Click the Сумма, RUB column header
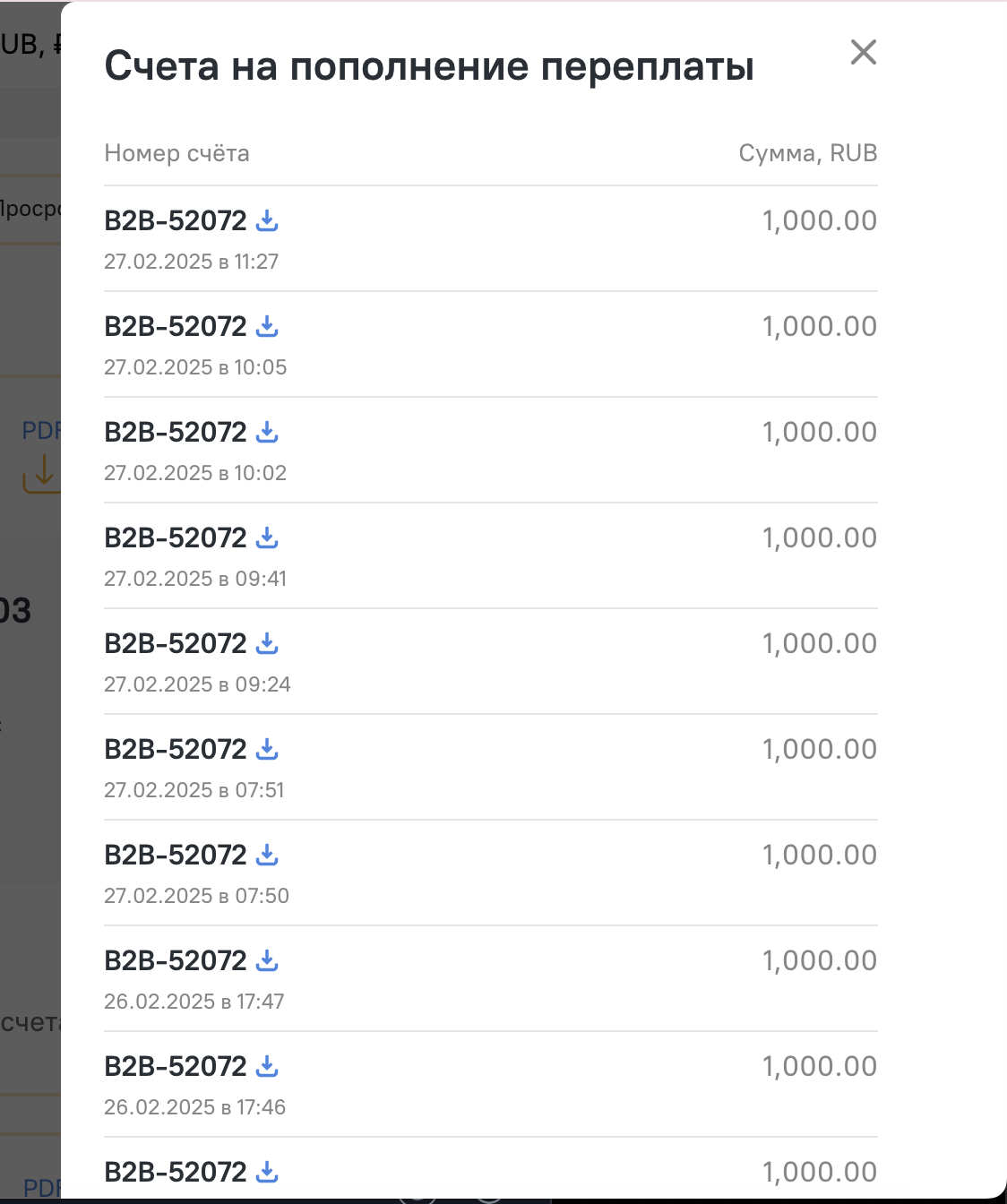This screenshot has width=1007, height=1204. pyautogui.click(x=808, y=153)
